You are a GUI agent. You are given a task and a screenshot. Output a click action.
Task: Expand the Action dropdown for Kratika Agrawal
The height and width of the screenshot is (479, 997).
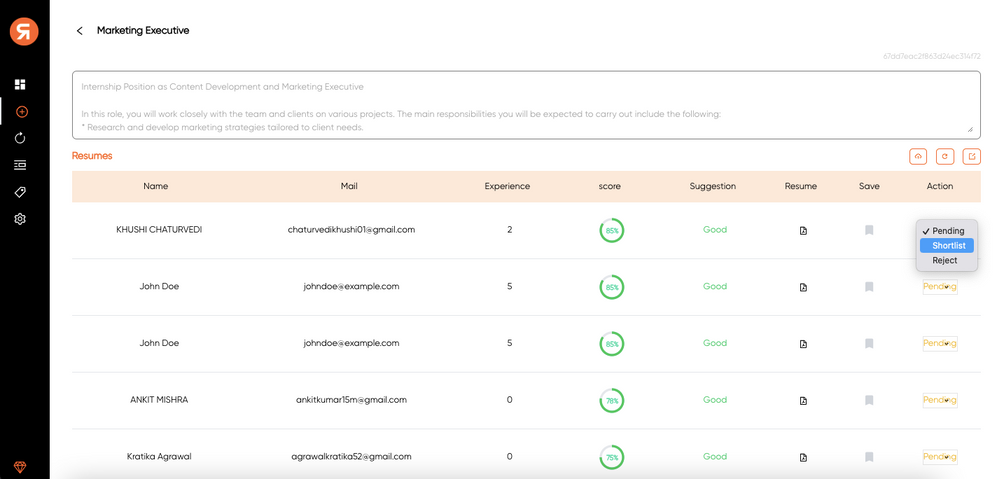939,457
